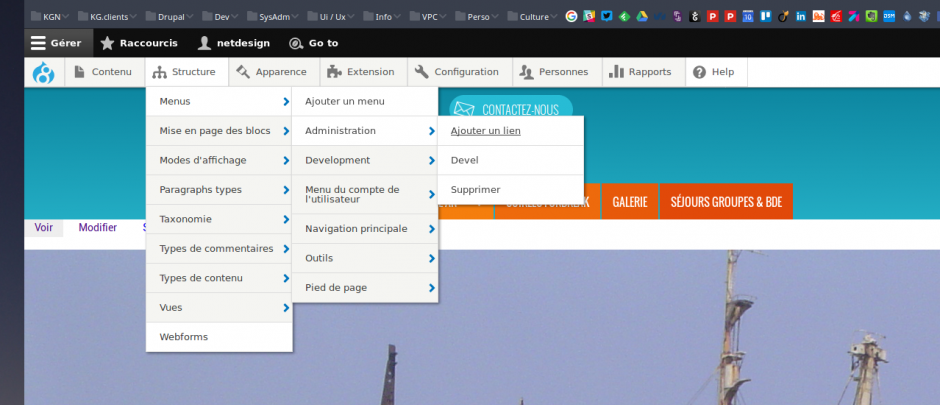Select Ajouter un lien in Administration submenu
The image size is (940, 405).
click(485, 131)
